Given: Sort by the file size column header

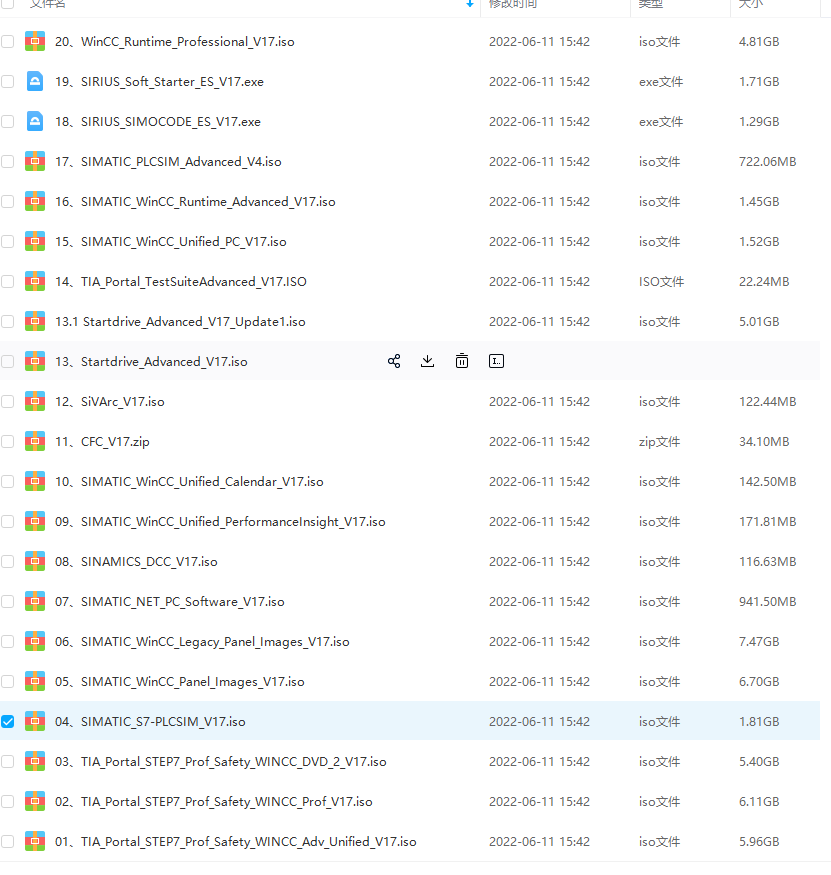Looking at the screenshot, I should click(x=750, y=4).
